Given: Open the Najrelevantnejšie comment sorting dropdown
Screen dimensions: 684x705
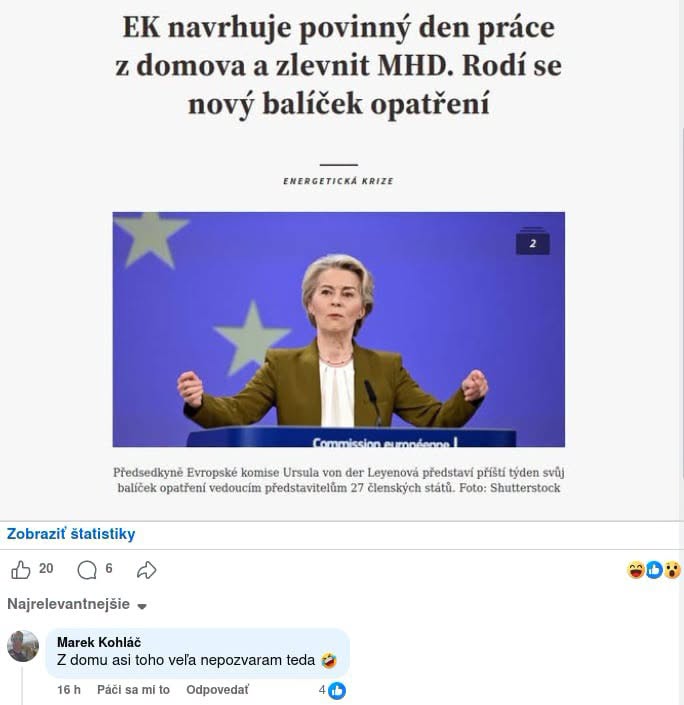Looking at the screenshot, I should coord(77,604).
